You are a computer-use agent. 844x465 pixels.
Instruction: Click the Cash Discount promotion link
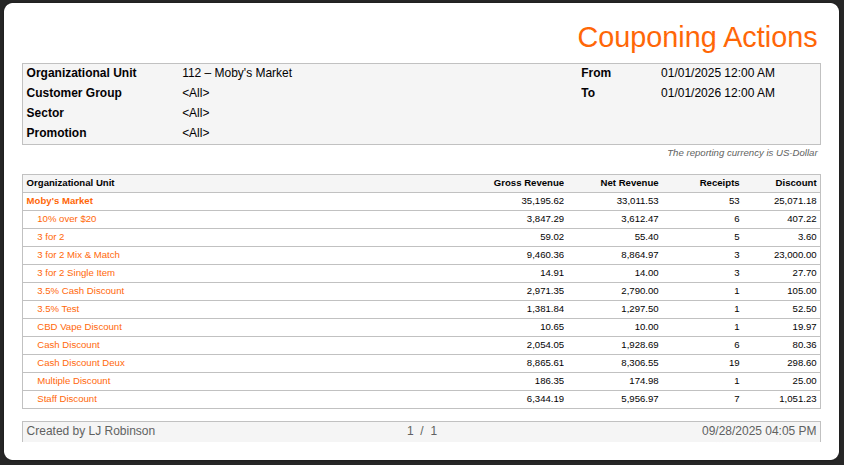tap(68, 345)
